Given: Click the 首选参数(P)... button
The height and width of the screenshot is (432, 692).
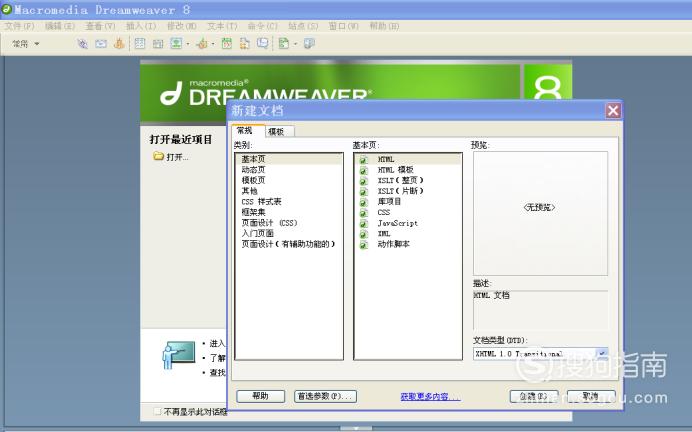Looking at the screenshot, I should click(x=325, y=396).
